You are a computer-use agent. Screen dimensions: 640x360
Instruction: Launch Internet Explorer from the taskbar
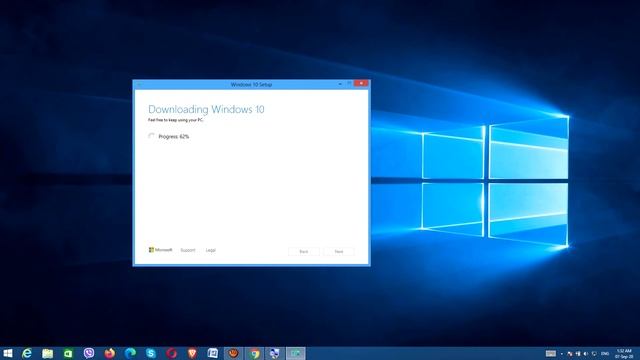[27, 353]
